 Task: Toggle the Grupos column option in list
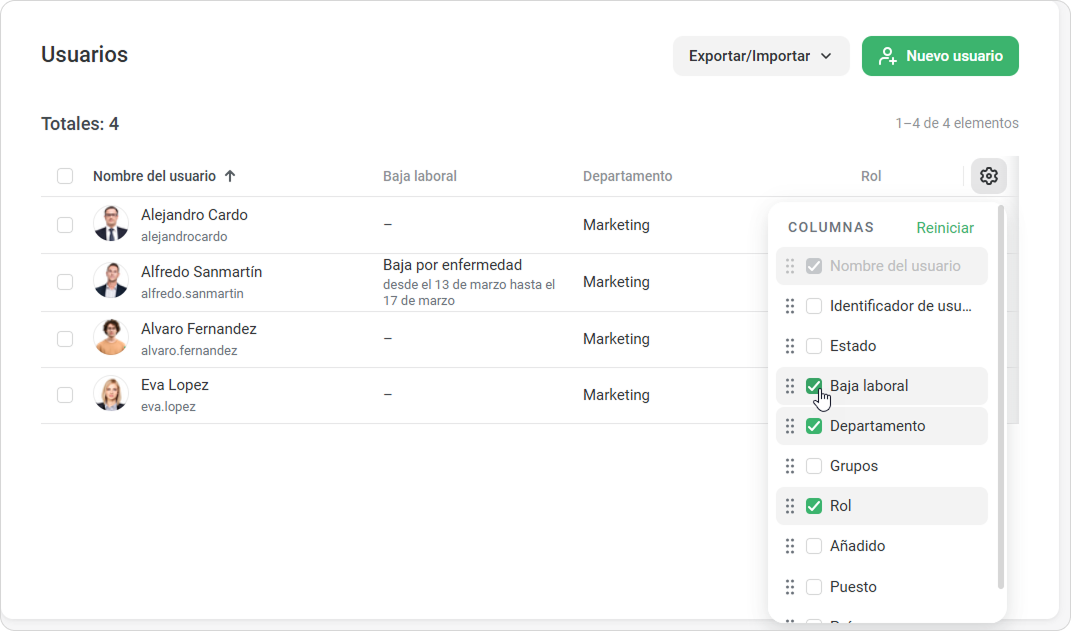click(x=814, y=466)
